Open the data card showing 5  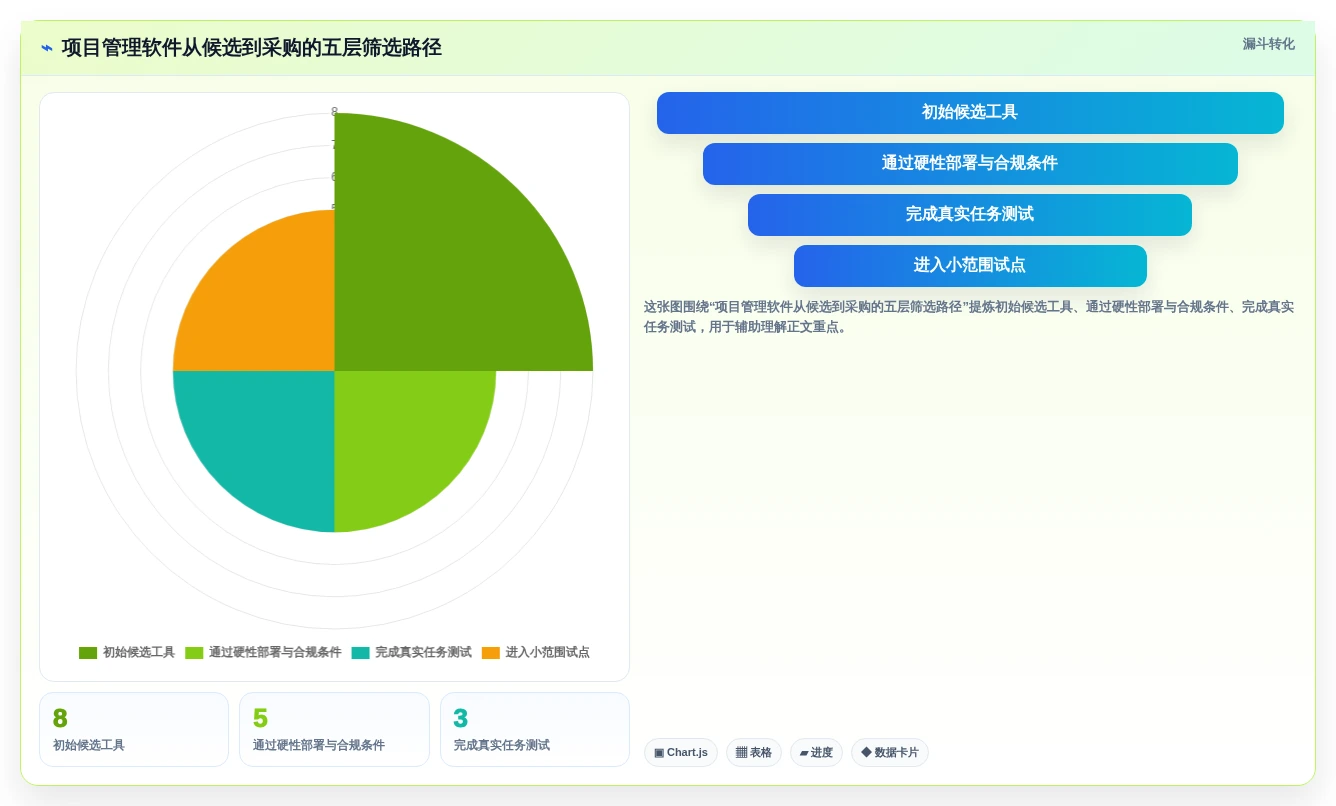click(334, 730)
